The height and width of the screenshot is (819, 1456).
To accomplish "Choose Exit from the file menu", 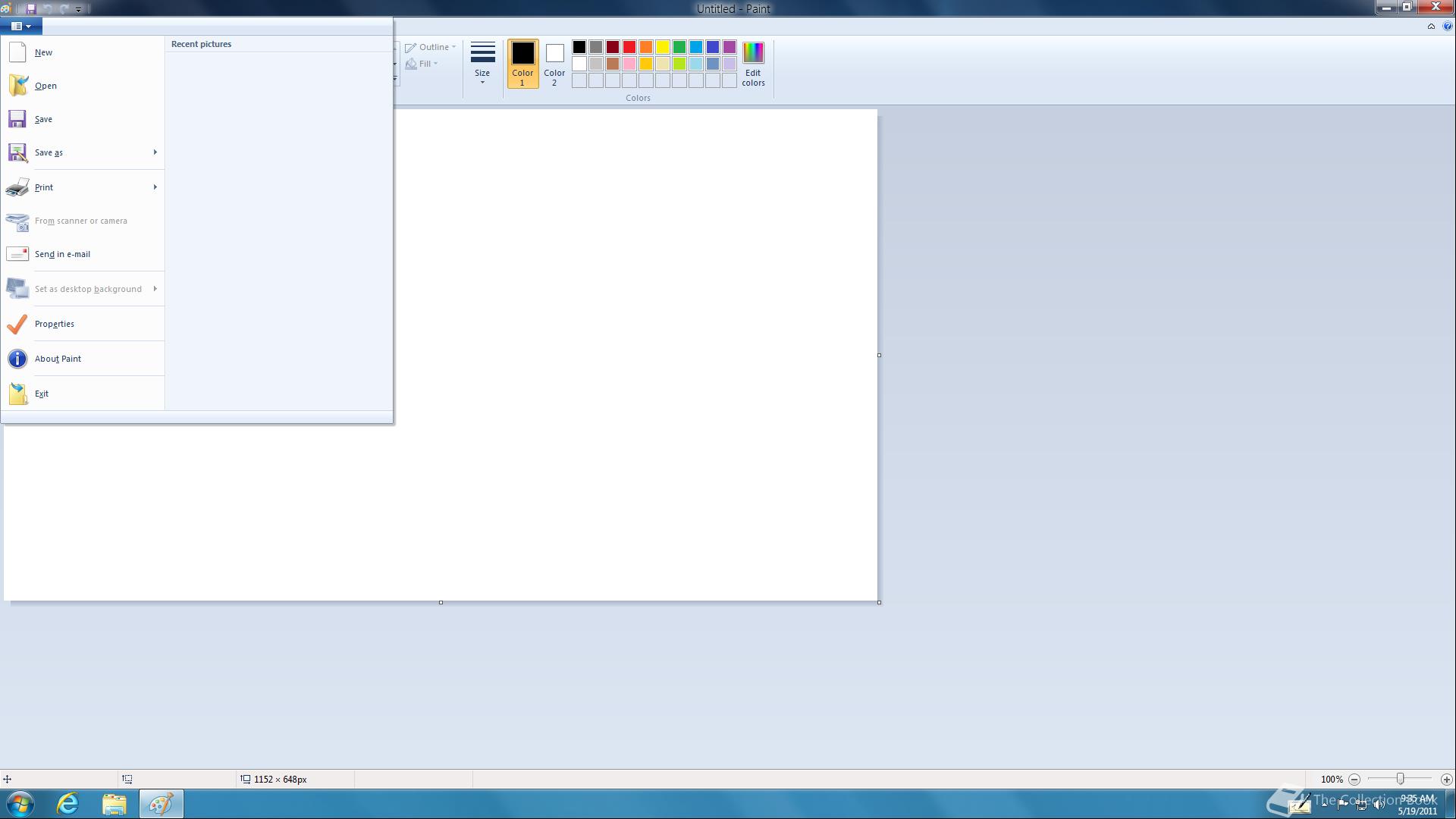I will [x=42, y=394].
